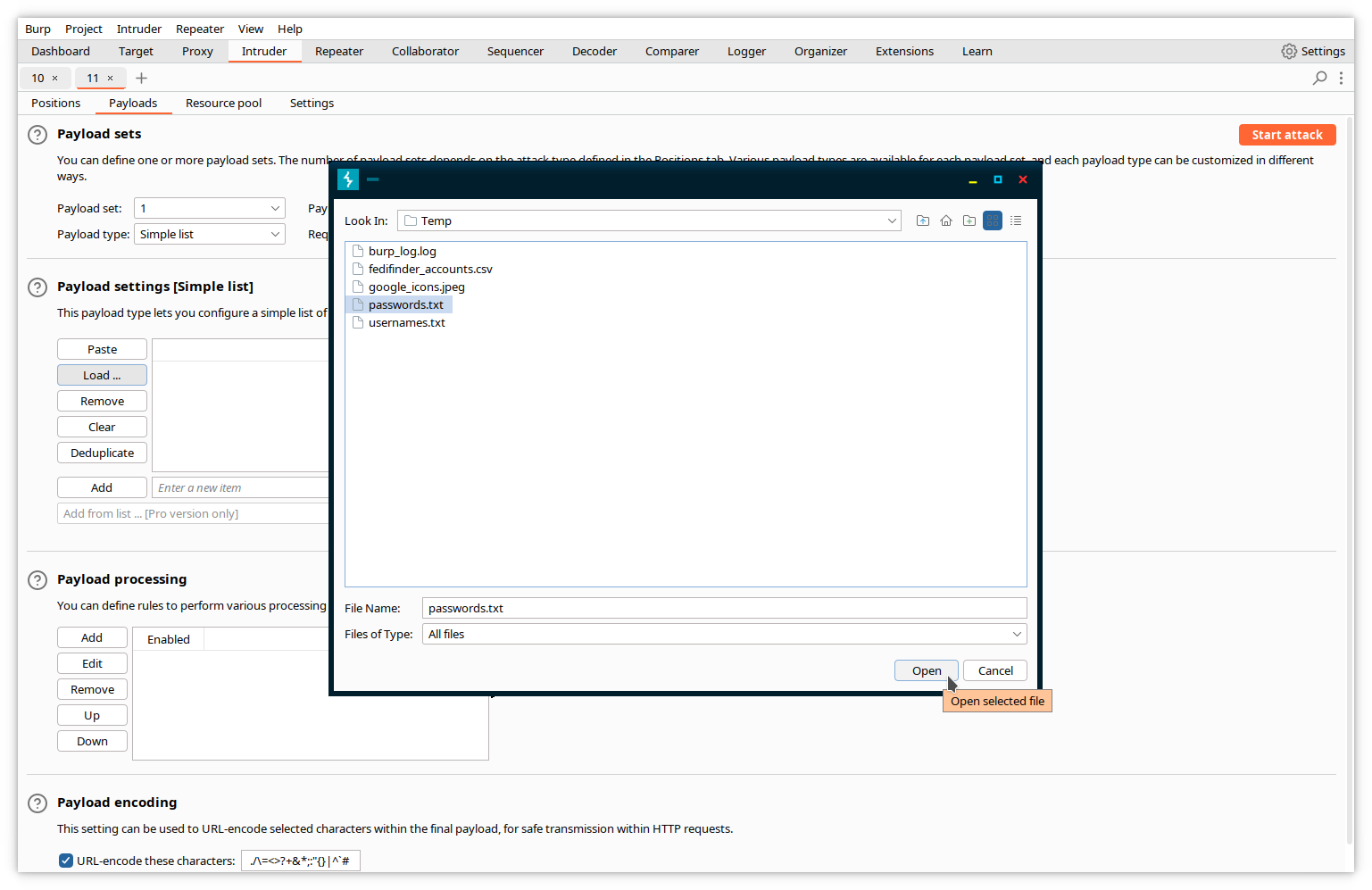Go up one folder level in file dialog

click(923, 220)
